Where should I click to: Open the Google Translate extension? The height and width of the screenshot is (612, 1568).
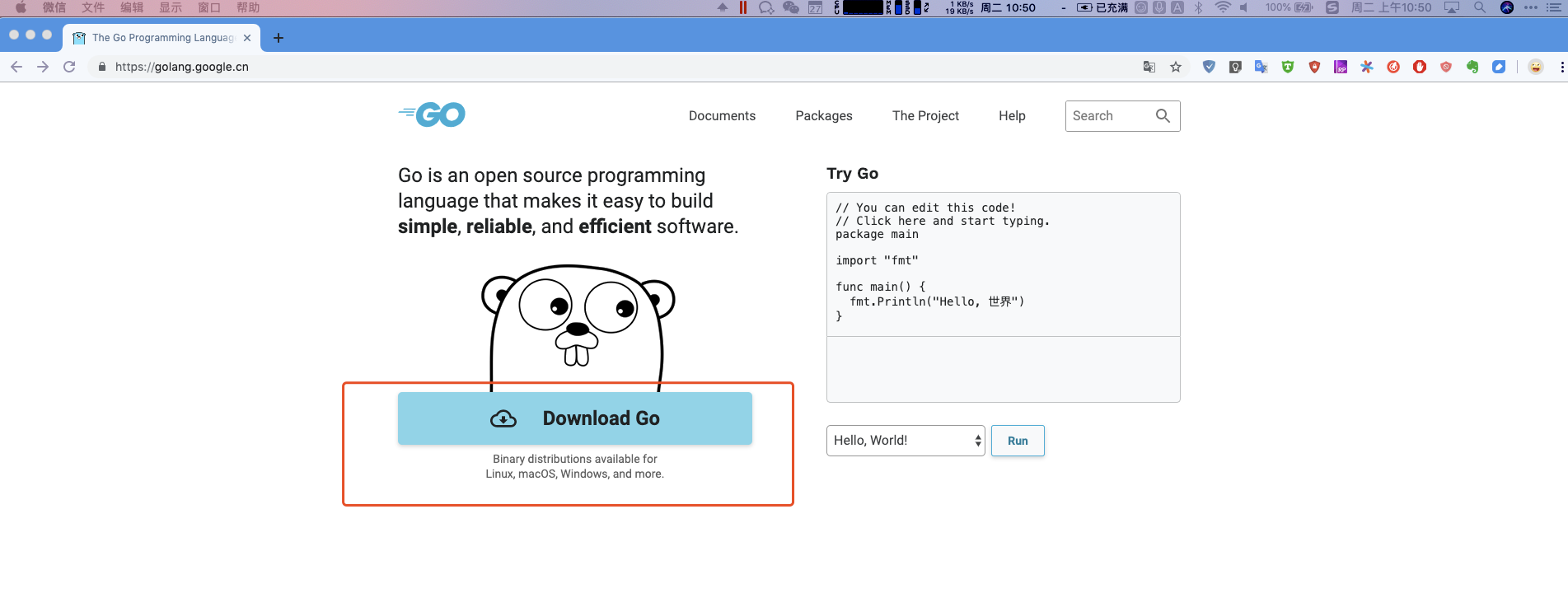tap(1261, 67)
